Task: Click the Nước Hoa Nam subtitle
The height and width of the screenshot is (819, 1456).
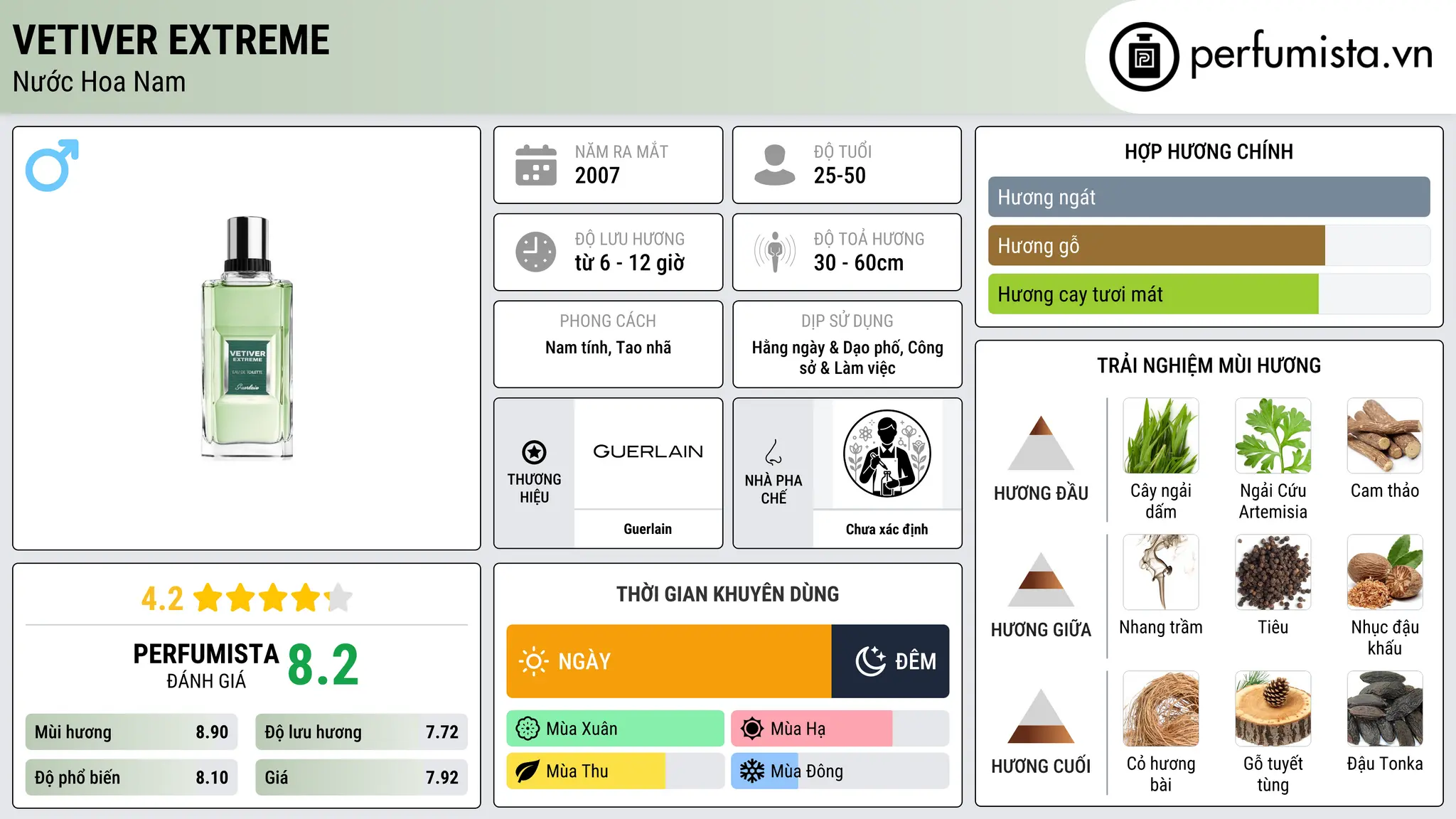Action: pos(100,82)
